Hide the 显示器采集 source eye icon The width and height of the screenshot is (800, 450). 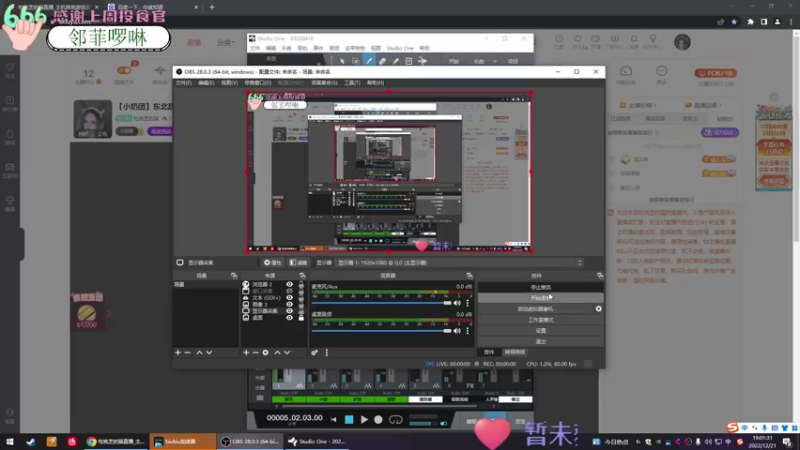[x=289, y=311]
